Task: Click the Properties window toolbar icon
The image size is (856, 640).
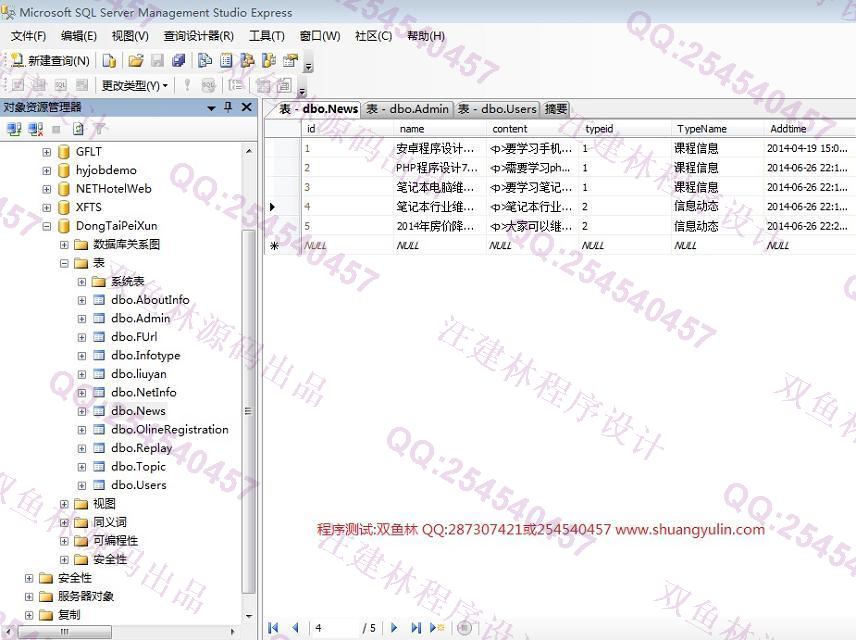Action: (290, 61)
